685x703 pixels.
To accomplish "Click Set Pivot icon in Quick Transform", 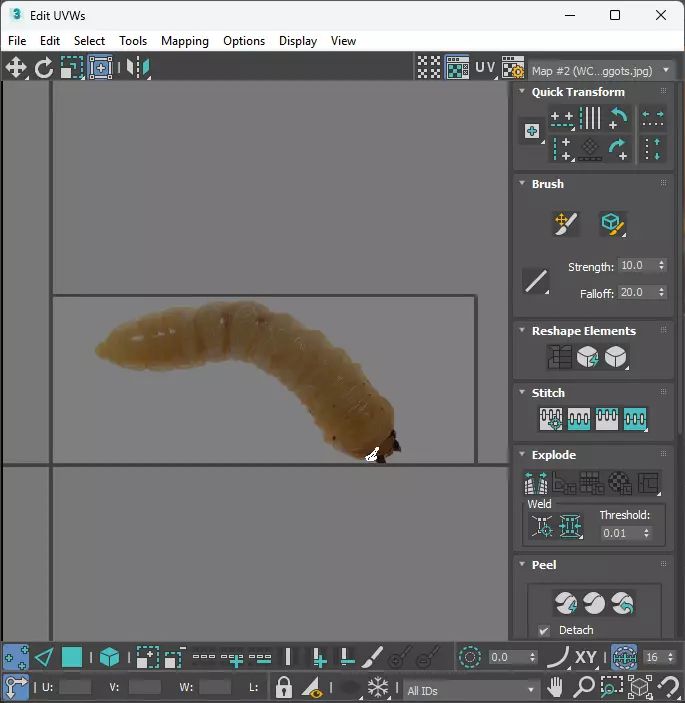I will click(x=532, y=131).
